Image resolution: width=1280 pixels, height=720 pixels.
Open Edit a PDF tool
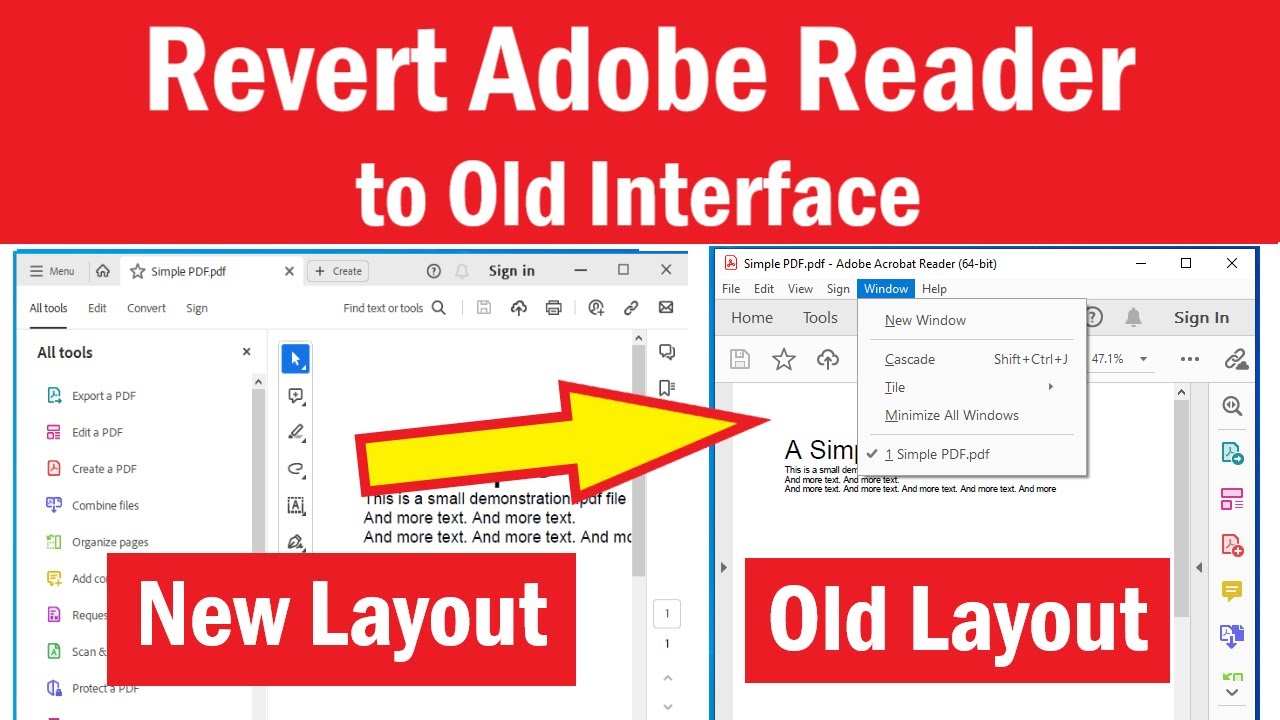click(85, 432)
